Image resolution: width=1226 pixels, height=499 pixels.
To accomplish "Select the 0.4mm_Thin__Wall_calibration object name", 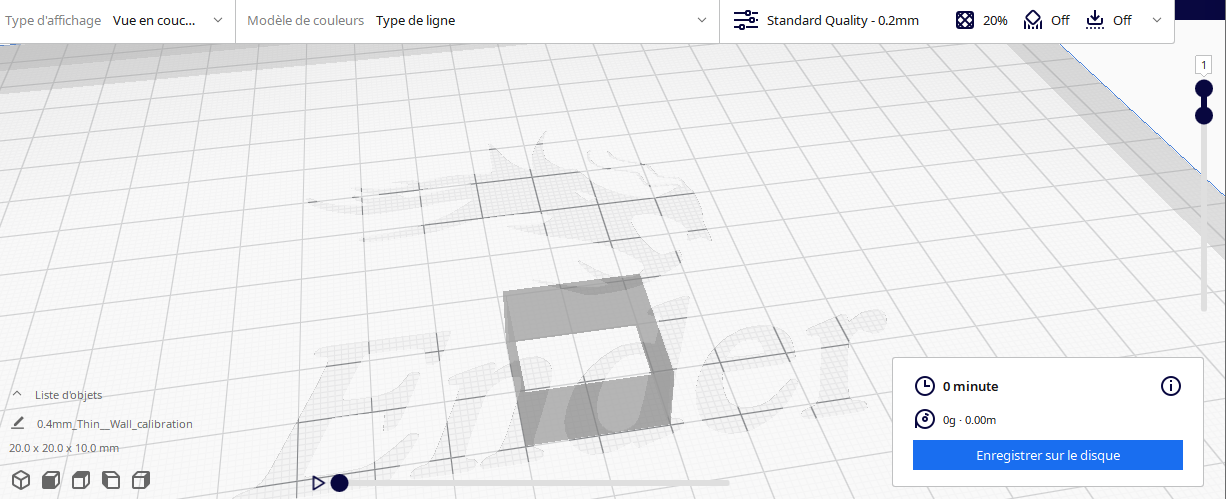I will tap(115, 424).
